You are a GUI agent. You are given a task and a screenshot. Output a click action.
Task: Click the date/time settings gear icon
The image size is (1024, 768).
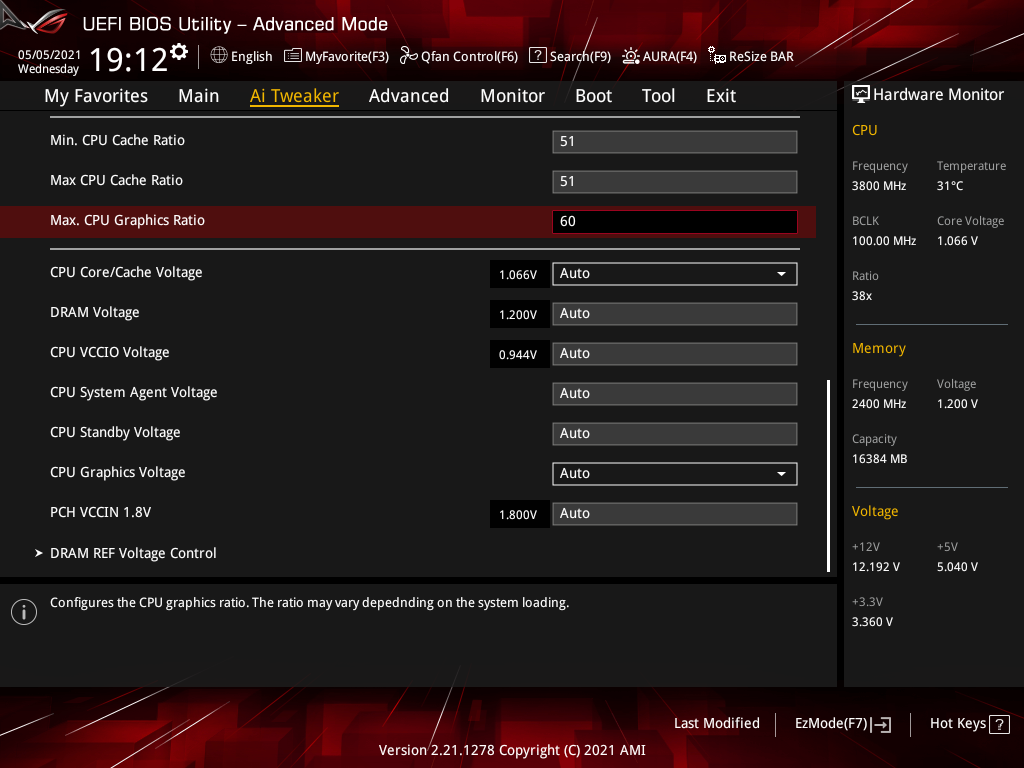coord(179,51)
